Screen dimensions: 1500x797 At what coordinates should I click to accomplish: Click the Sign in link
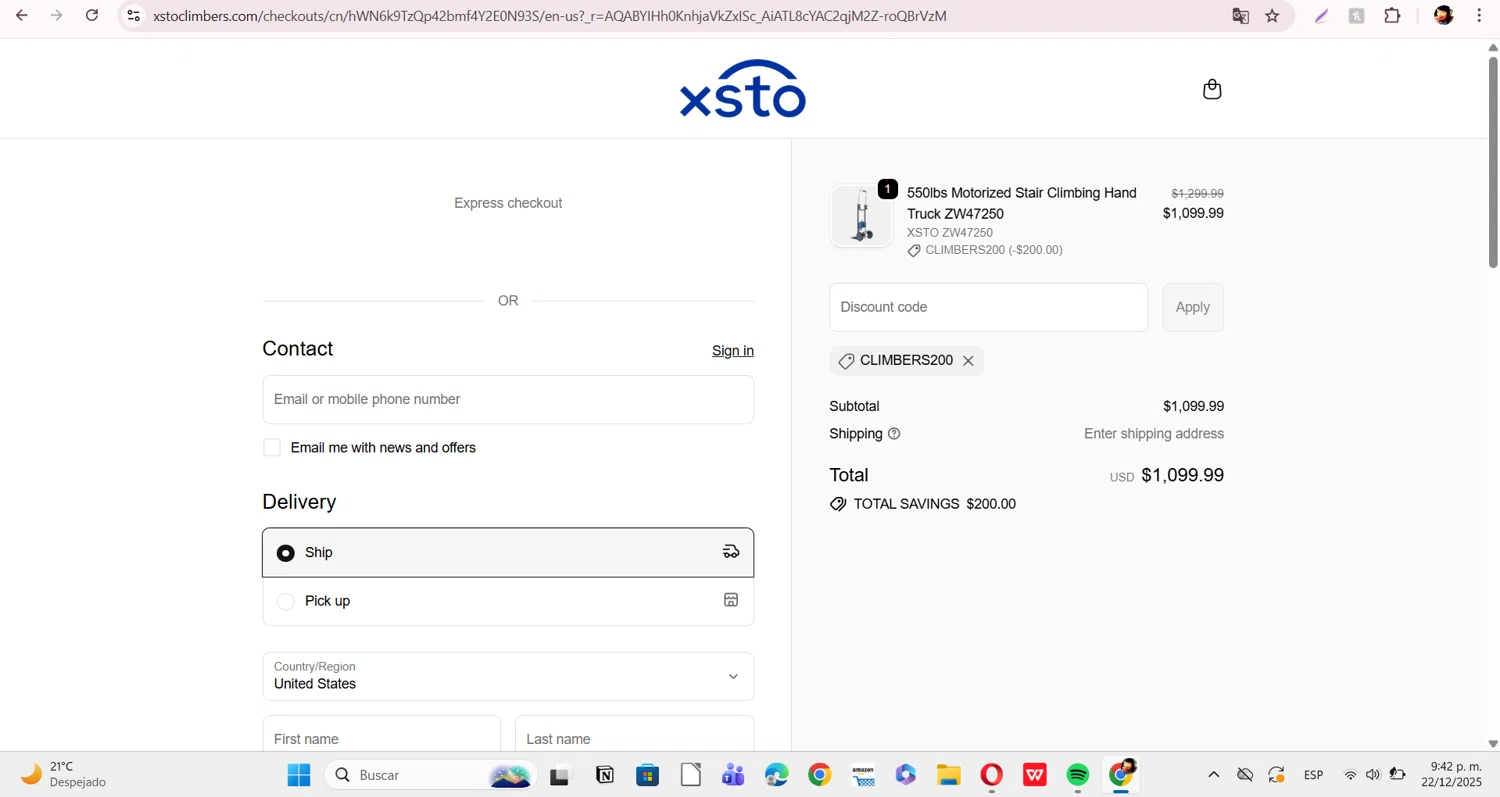[x=733, y=351]
